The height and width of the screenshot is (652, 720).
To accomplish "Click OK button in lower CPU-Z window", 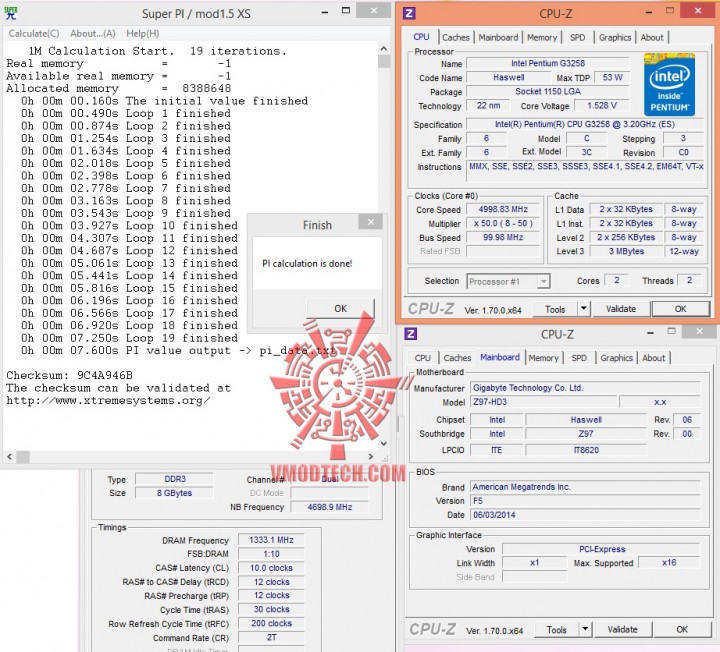I will pos(682,630).
